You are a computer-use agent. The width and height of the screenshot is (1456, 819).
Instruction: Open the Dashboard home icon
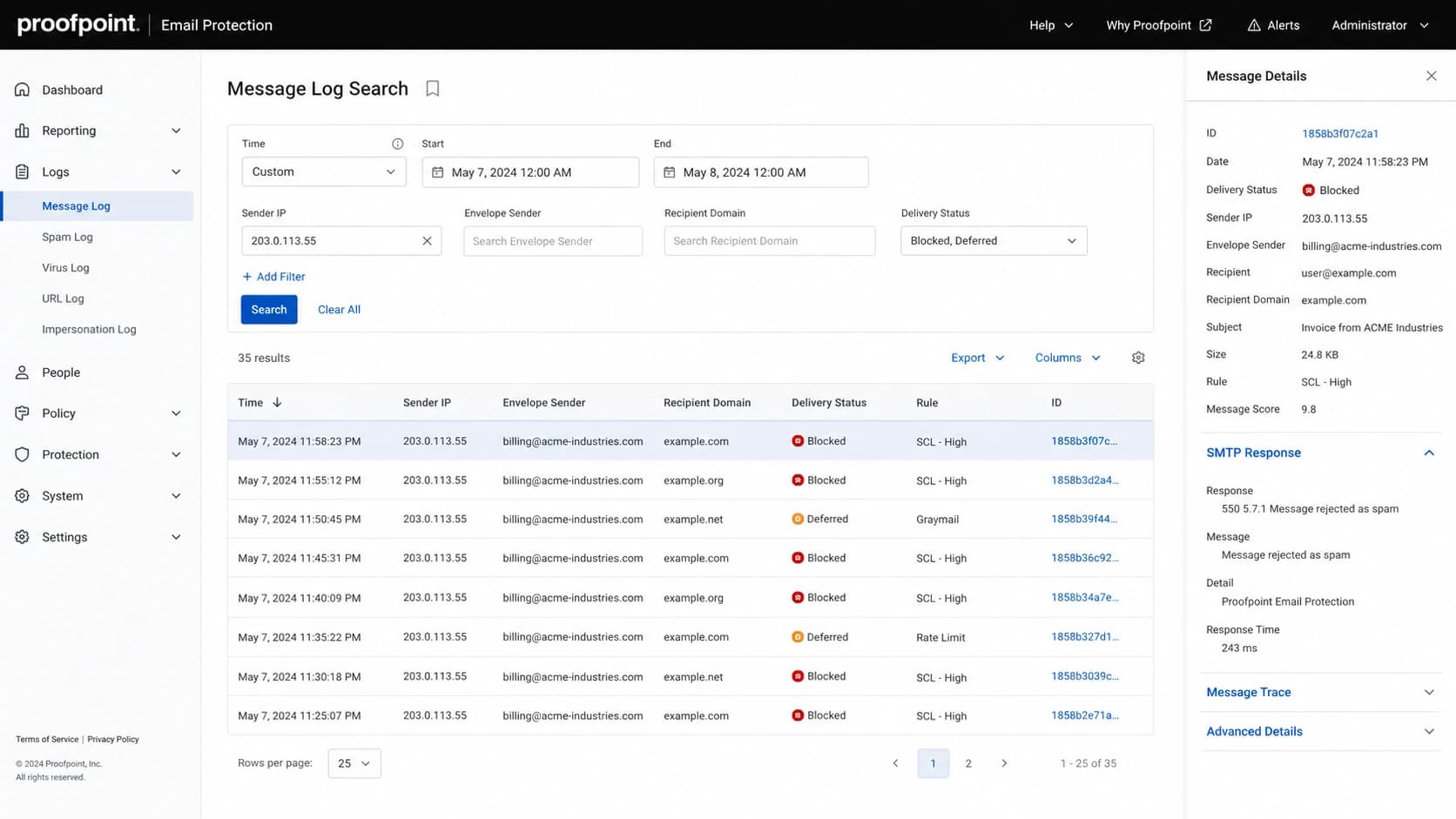23,90
